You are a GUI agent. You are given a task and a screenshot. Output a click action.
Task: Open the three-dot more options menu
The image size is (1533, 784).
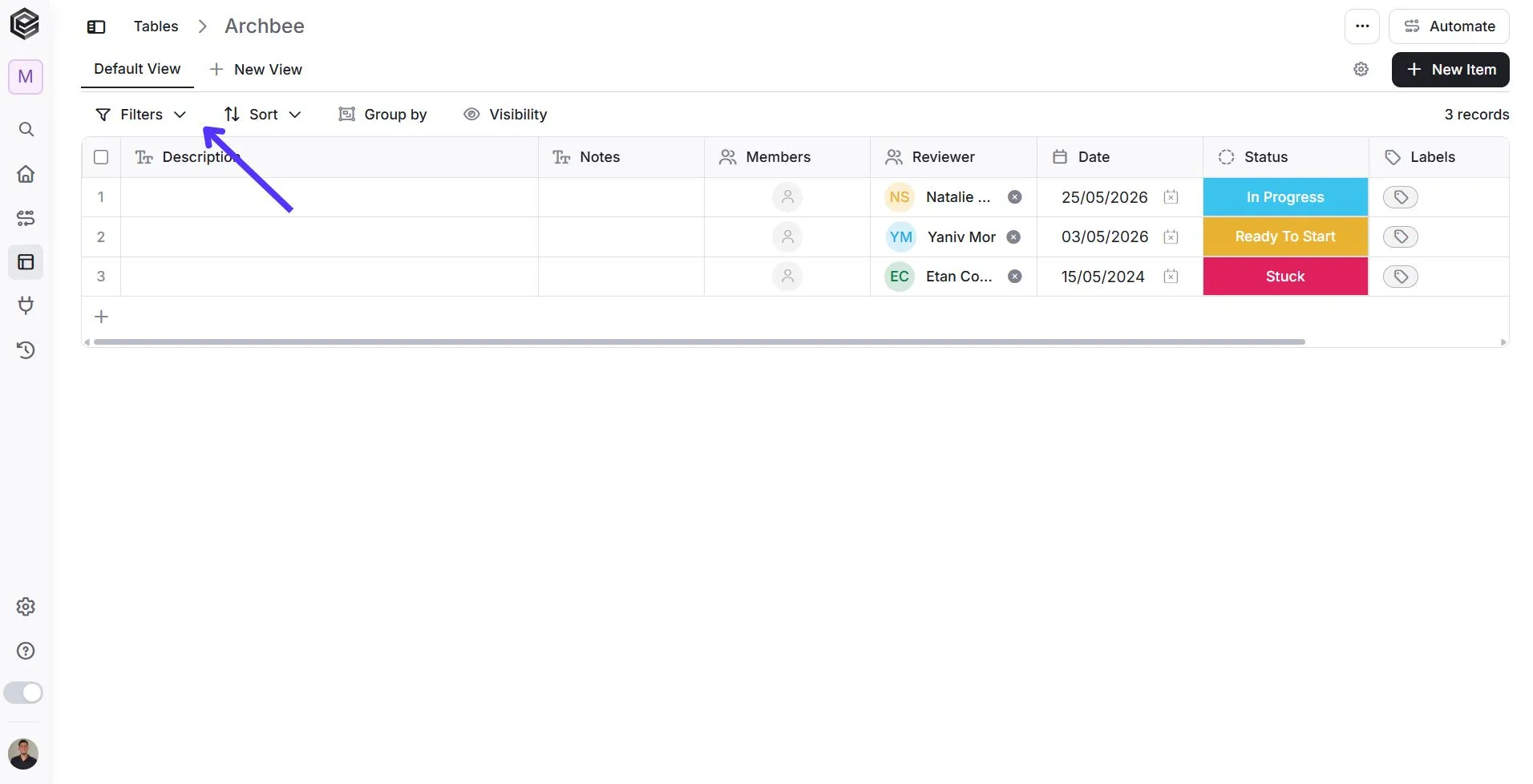1362,26
